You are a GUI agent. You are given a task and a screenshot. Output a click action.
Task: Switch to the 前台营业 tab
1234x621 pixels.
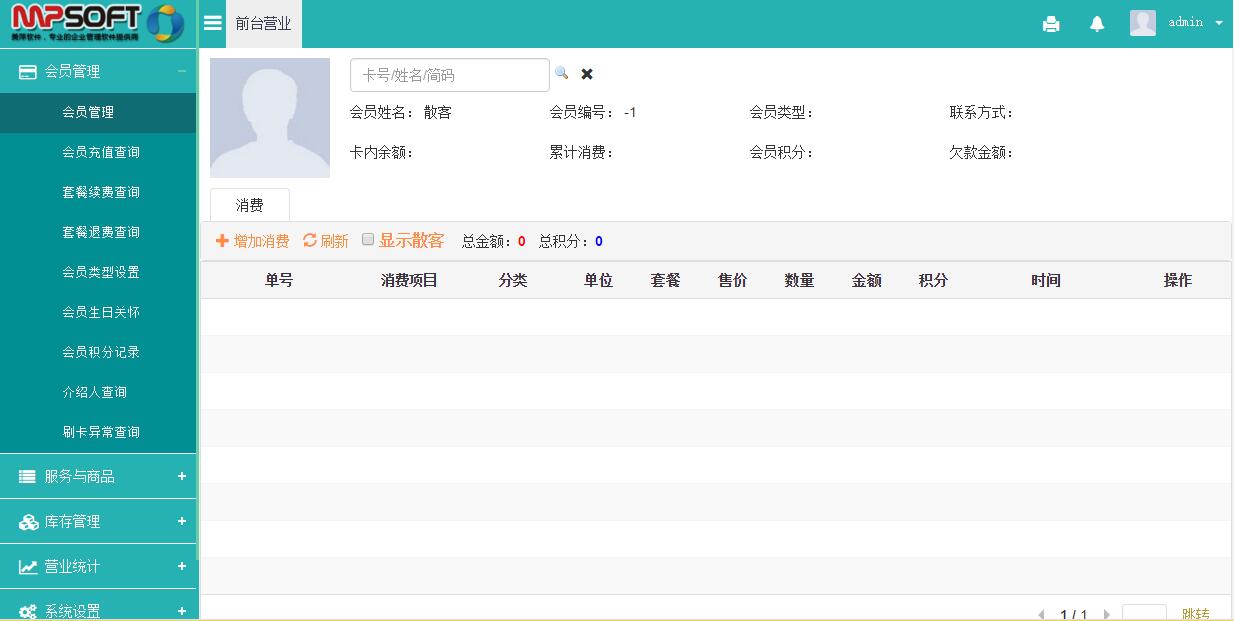click(x=263, y=24)
